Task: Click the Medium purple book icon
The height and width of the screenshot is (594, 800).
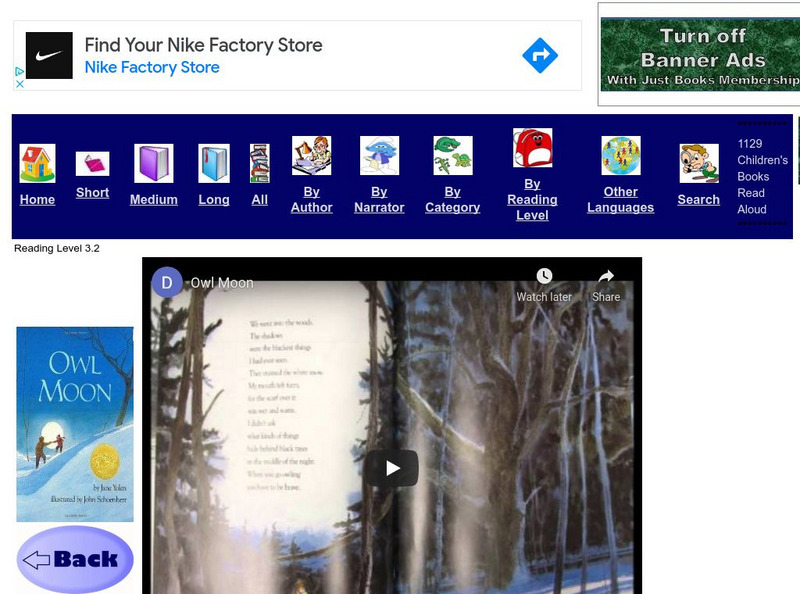Action: pyautogui.click(x=154, y=163)
